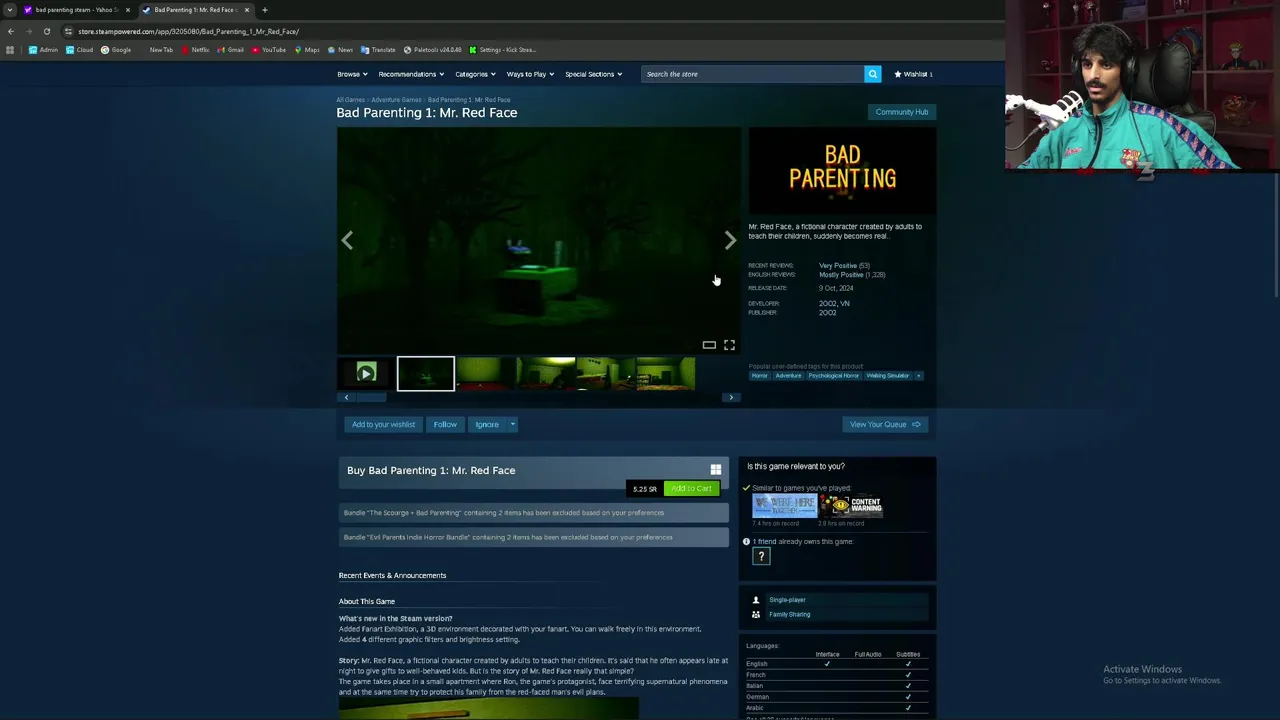Viewport: 1280px width, 720px height.
Task: Click the thumbnail strip scrollbar handle
Action: click(x=371, y=398)
